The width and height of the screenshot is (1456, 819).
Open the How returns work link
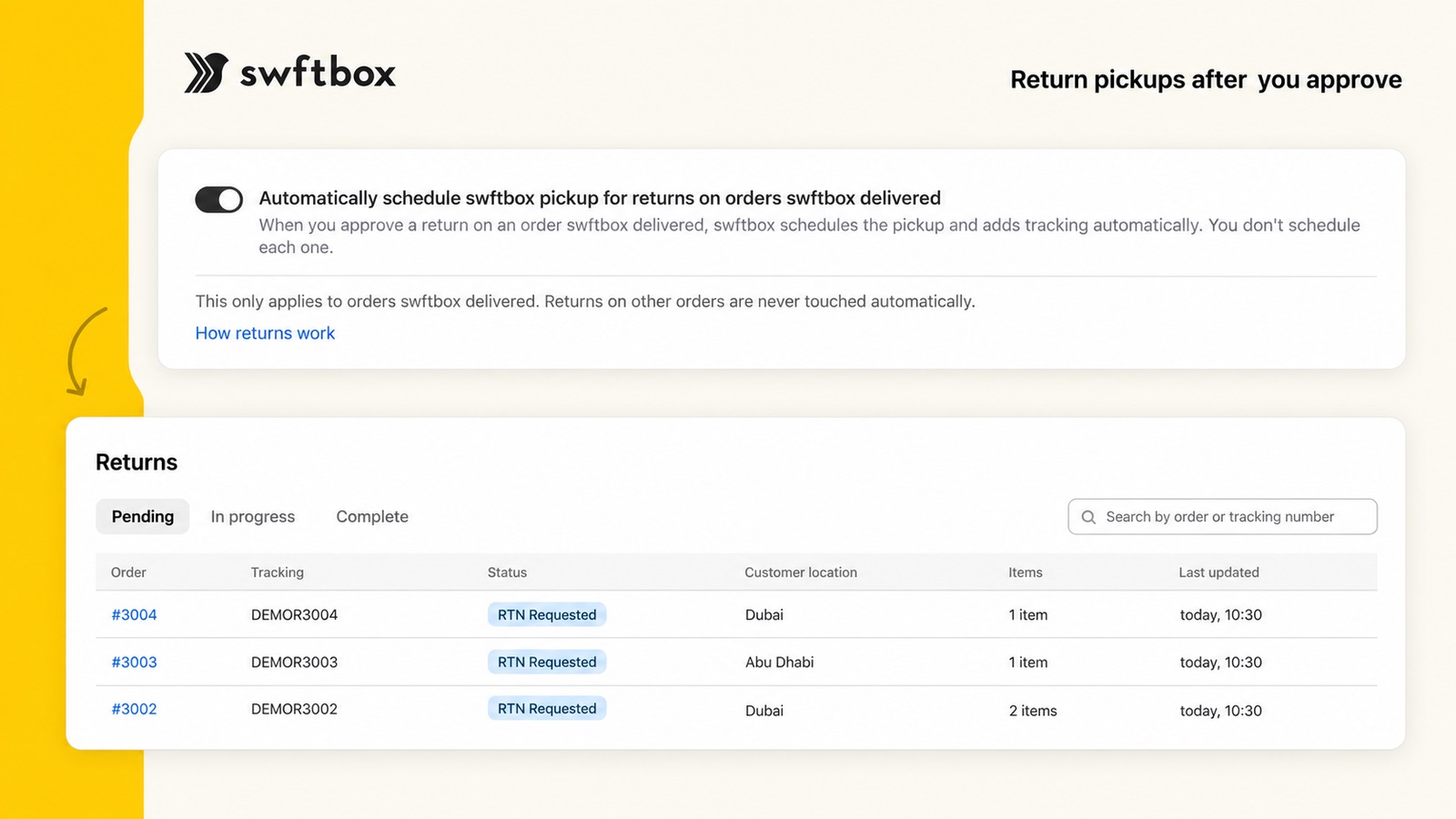click(x=265, y=333)
